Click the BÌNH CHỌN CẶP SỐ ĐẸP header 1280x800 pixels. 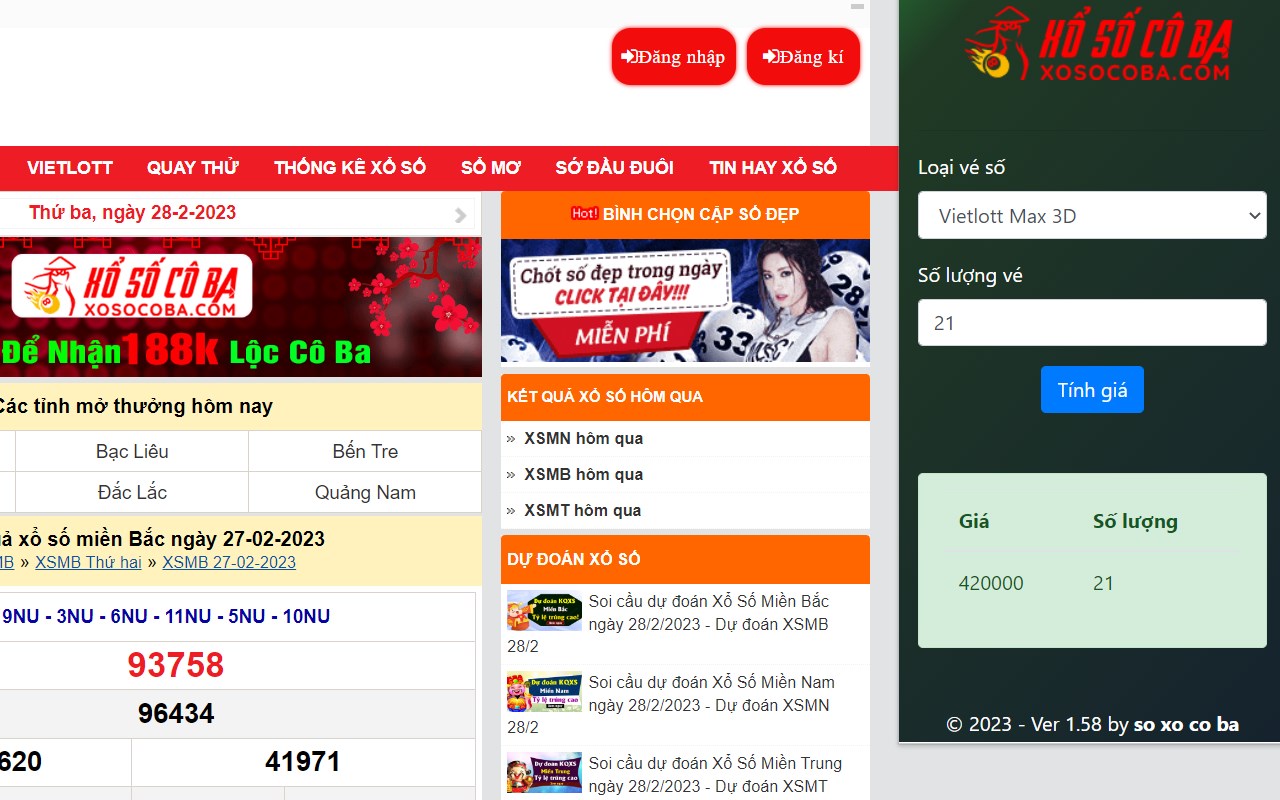pos(685,214)
